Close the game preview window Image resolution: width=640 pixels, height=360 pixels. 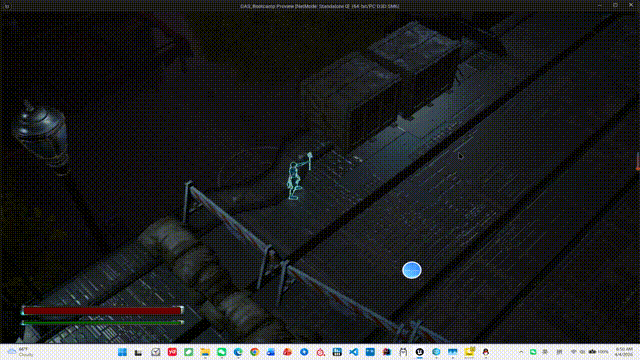tap(631, 6)
